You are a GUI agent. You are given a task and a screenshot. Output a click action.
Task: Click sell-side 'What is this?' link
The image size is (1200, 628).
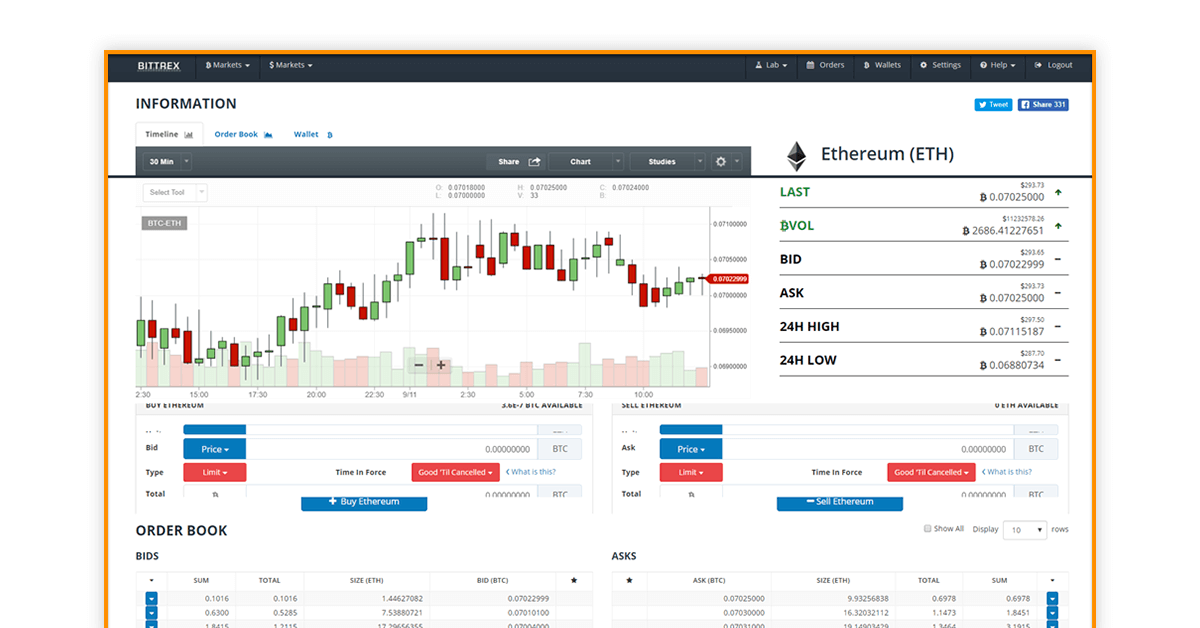tap(1007, 472)
